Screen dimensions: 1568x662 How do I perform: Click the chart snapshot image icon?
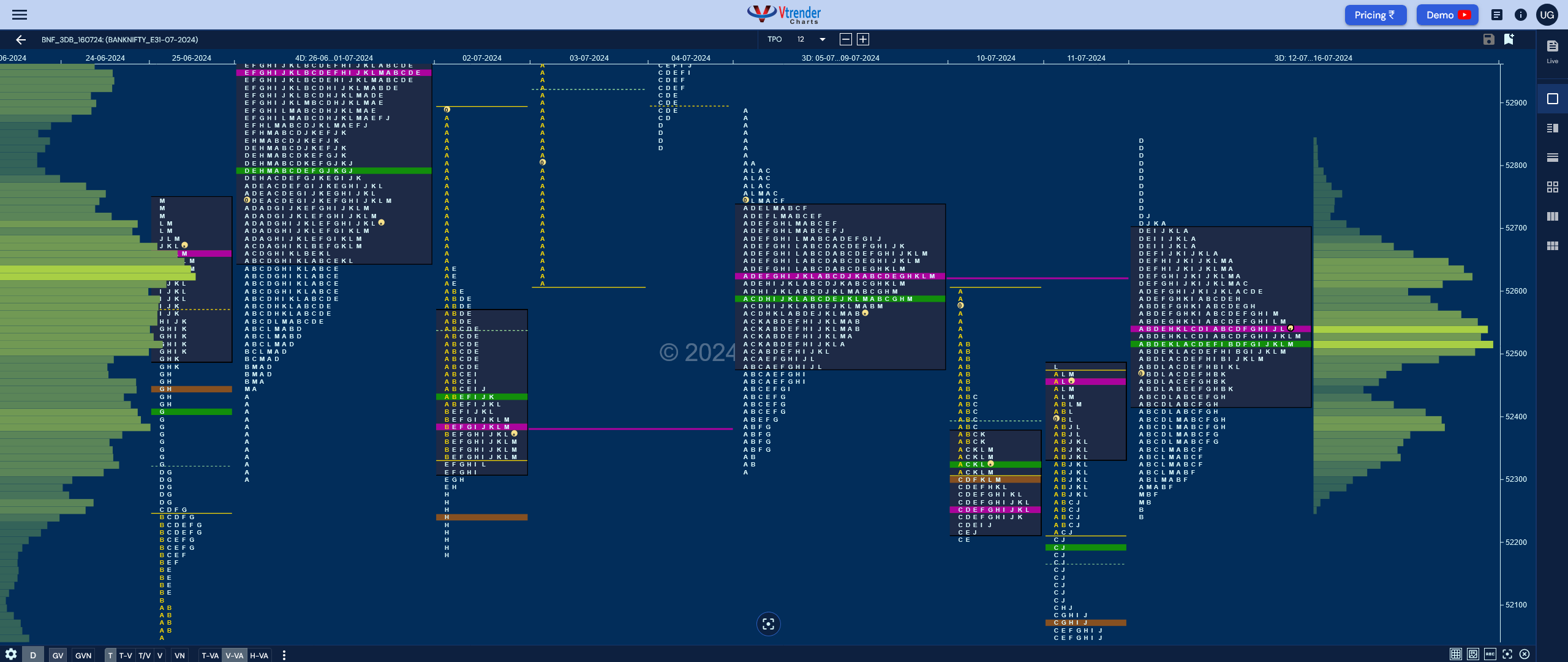(1473, 654)
